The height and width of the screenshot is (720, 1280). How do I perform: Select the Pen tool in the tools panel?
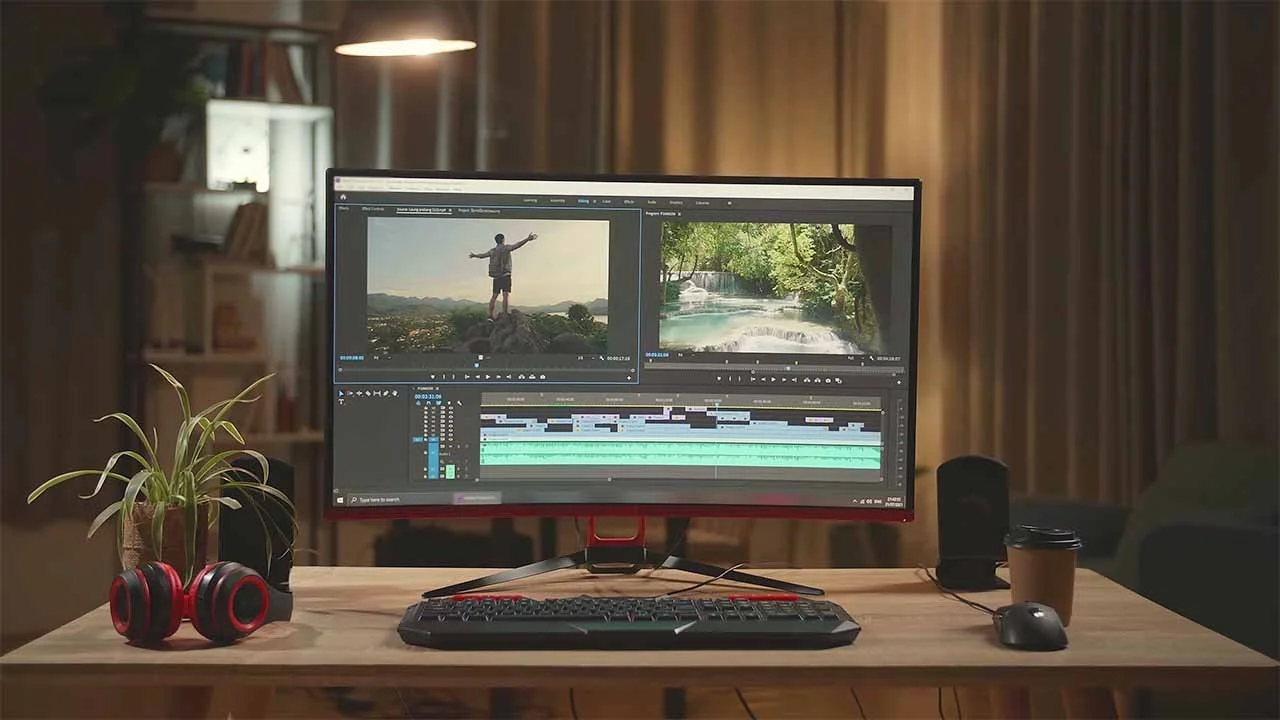(x=387, y=392)
